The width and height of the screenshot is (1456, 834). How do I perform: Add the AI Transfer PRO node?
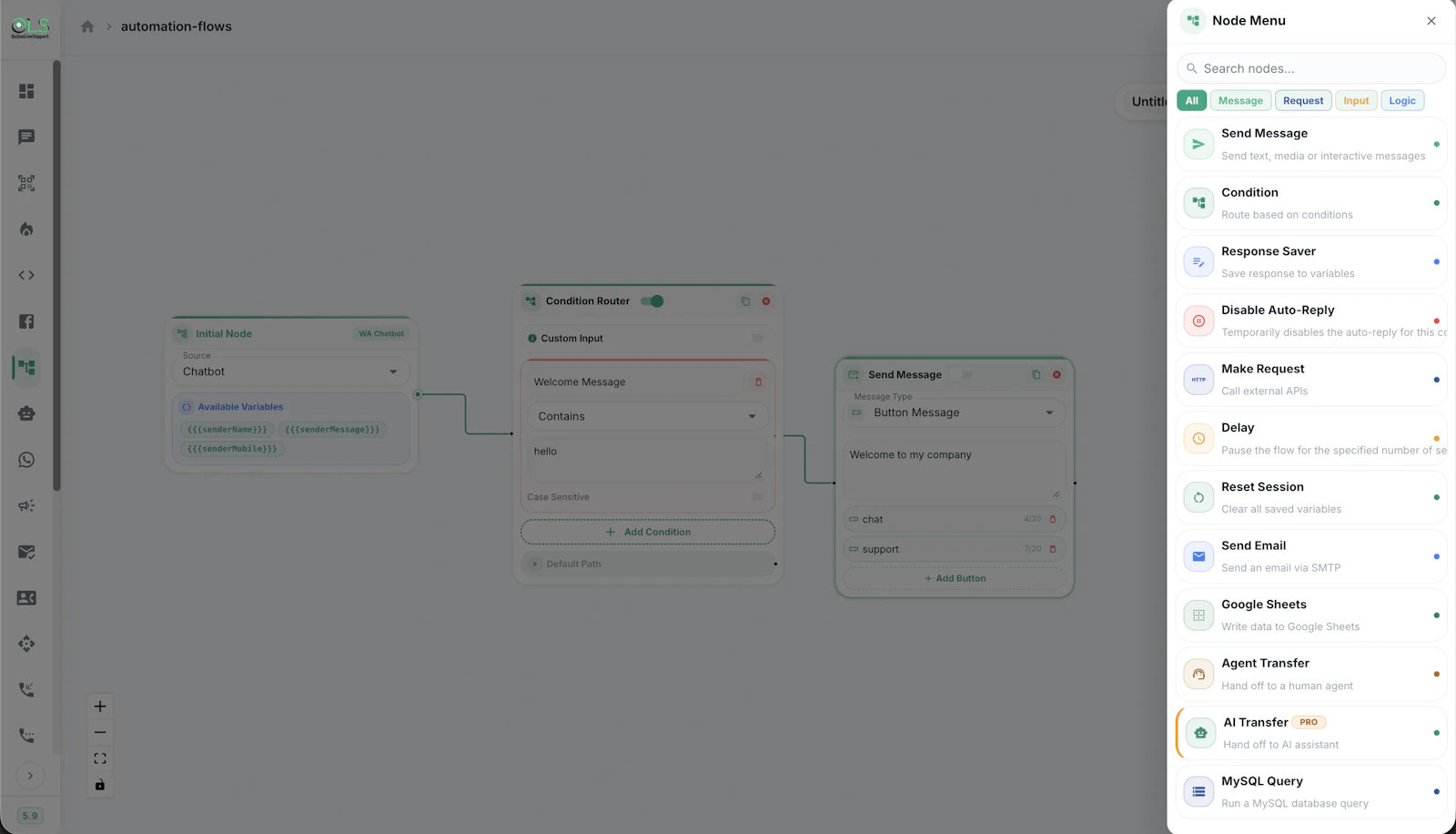point(1311,733)
